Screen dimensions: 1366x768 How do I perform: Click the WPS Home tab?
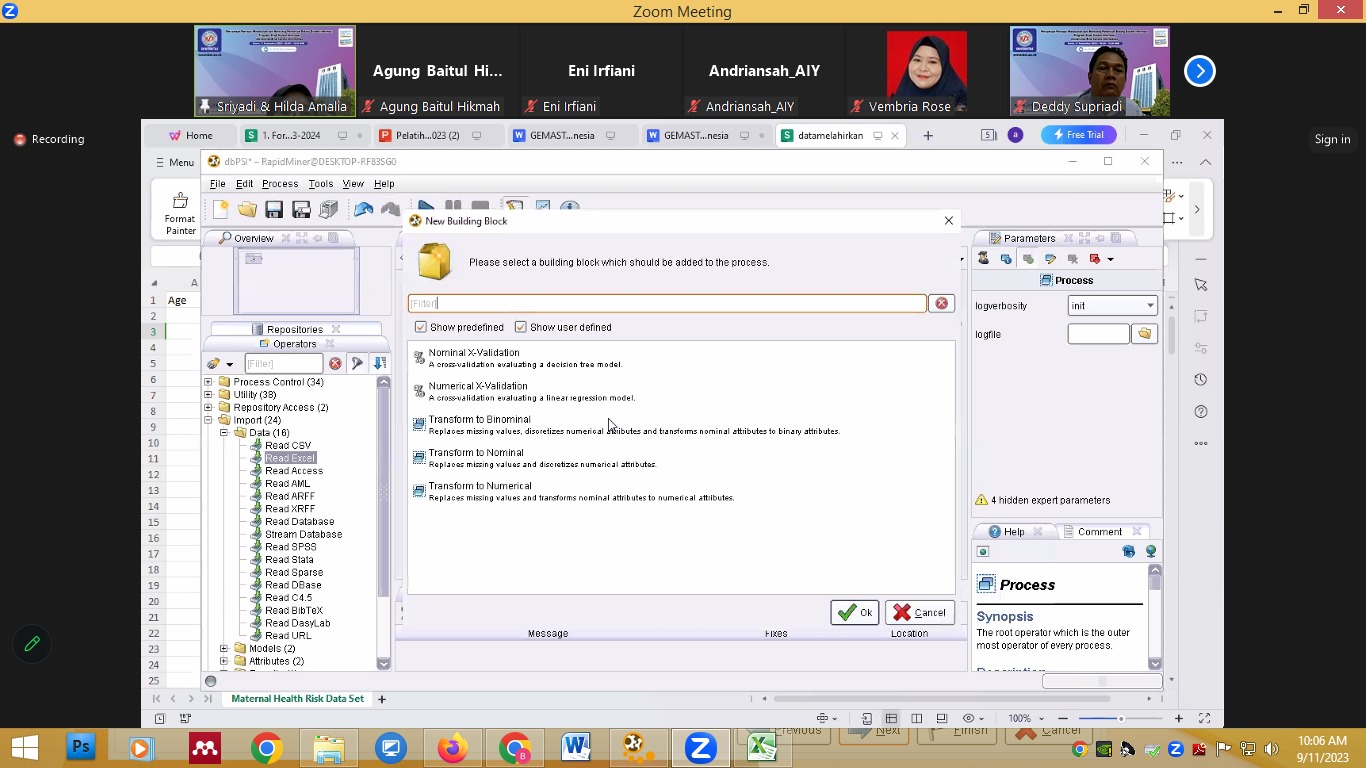point(190,135)
